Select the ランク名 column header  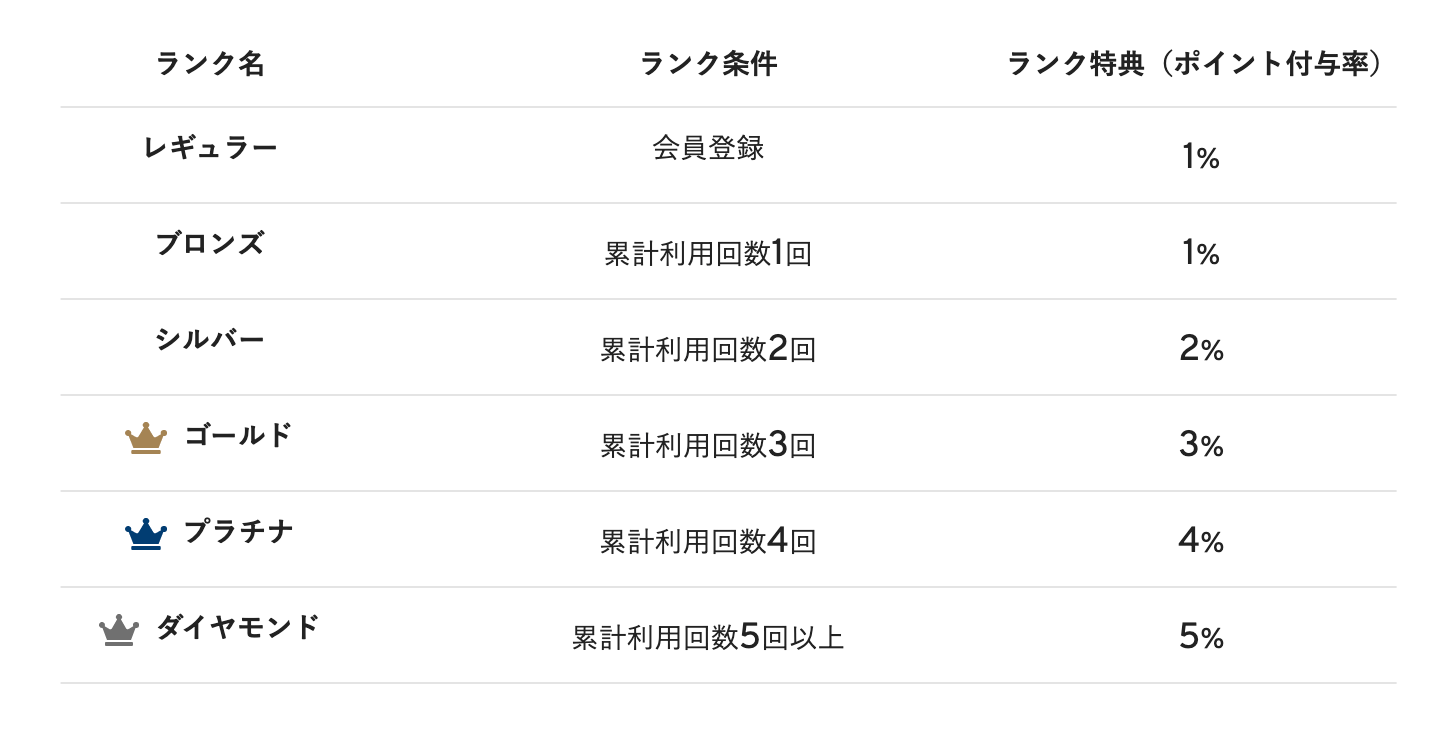tap(210, 64)
